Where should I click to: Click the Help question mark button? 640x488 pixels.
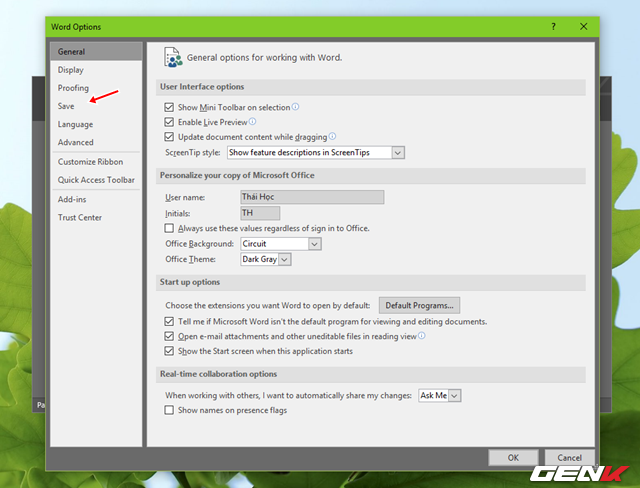[x=553, y=26]
